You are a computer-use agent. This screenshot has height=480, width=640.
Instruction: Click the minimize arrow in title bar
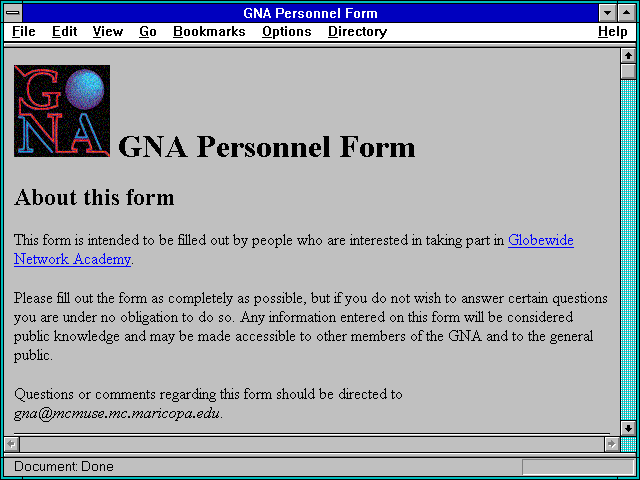[607, 13]
